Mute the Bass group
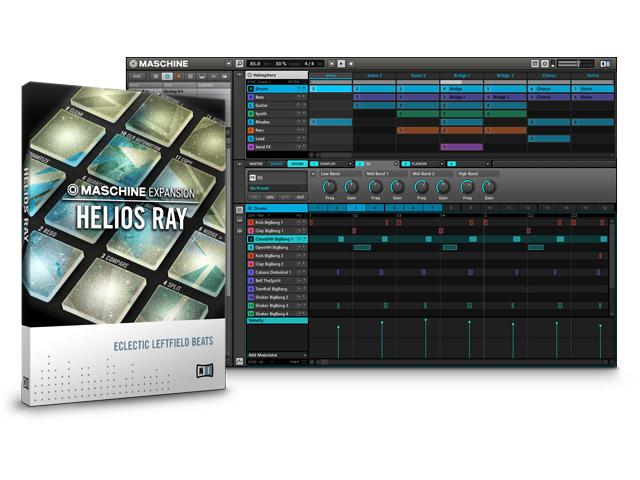The height and width of the screenshot is (480, 640). pyautogui.click(x=299, y=97)
